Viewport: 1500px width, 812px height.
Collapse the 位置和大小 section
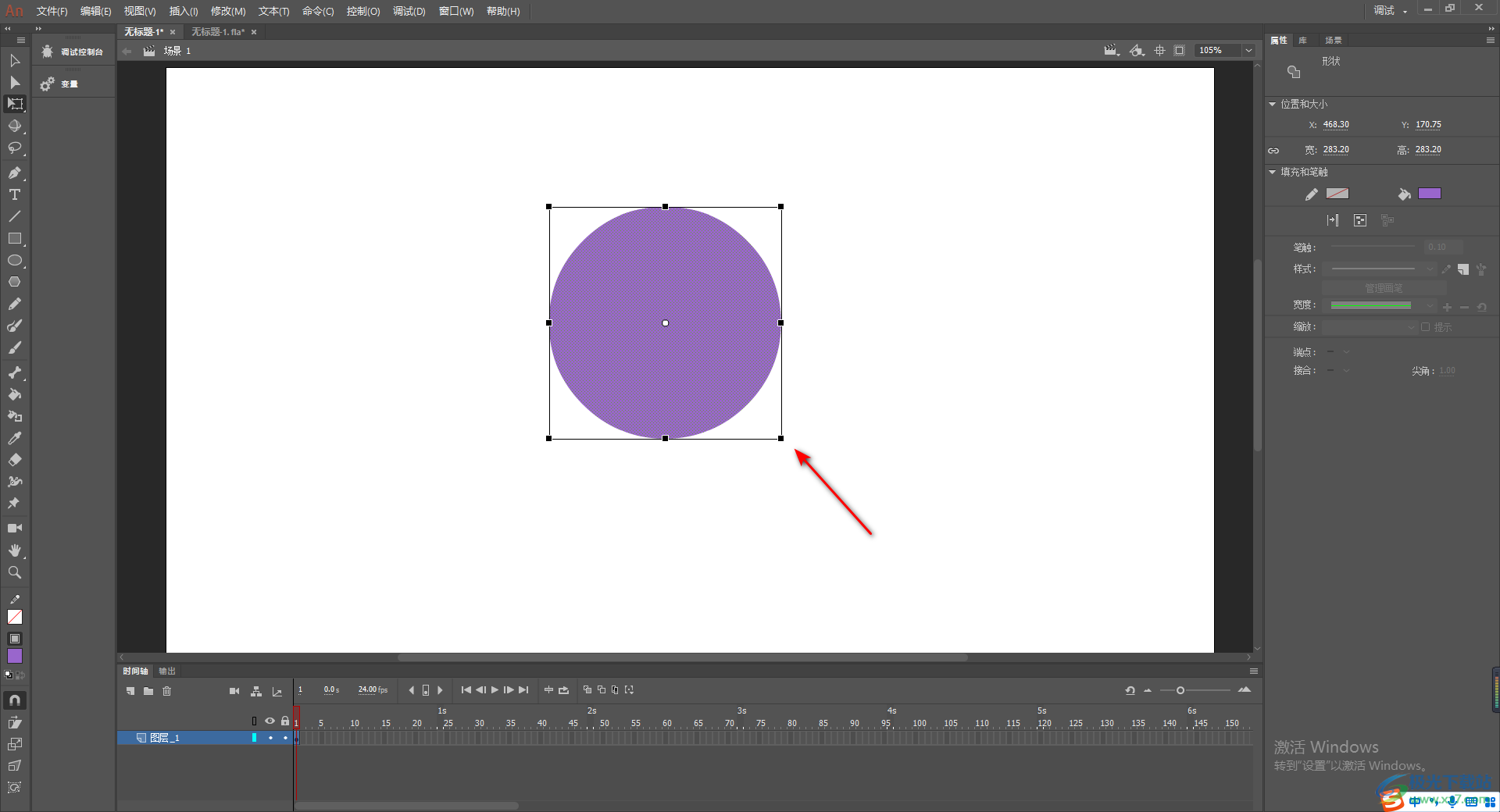1273,104
